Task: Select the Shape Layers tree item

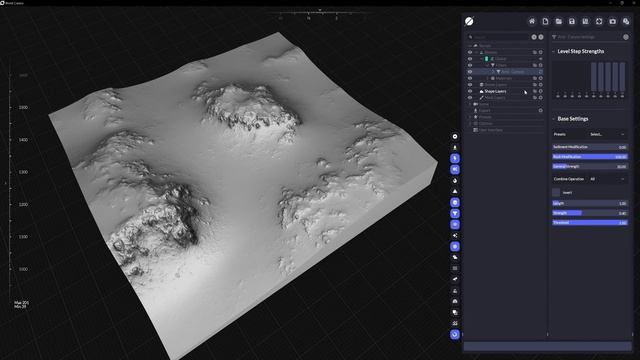Action: coord(495,91)
